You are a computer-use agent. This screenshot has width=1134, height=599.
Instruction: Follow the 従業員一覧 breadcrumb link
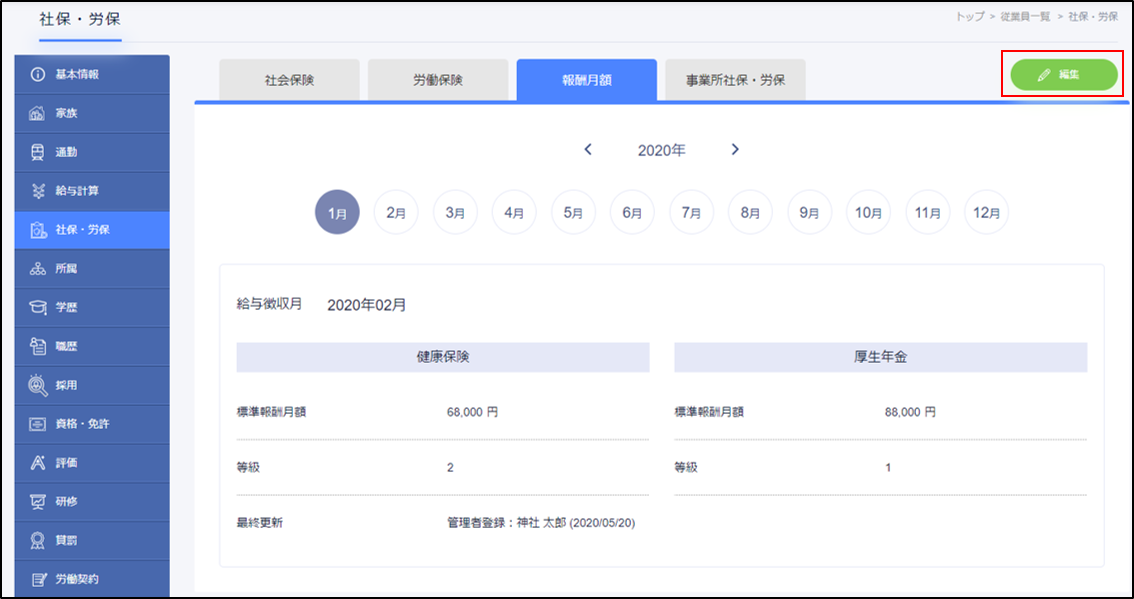pyautogui.click(x=1025, y=18)
